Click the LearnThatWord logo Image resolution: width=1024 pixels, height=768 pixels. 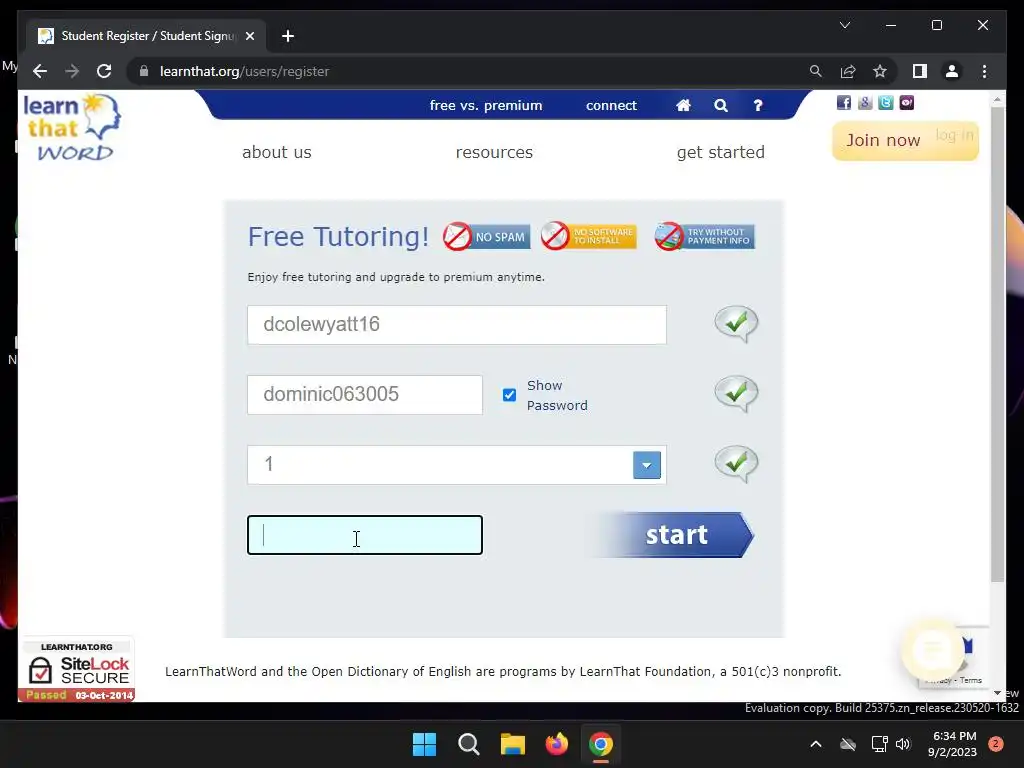point(72,127)
